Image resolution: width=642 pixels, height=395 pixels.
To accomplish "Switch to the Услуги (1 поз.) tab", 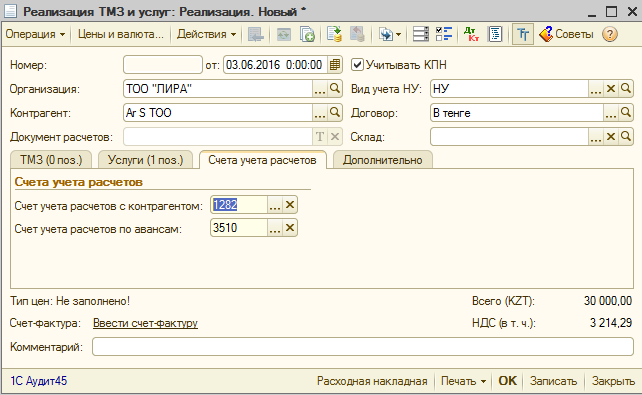I will click(145, 160).
